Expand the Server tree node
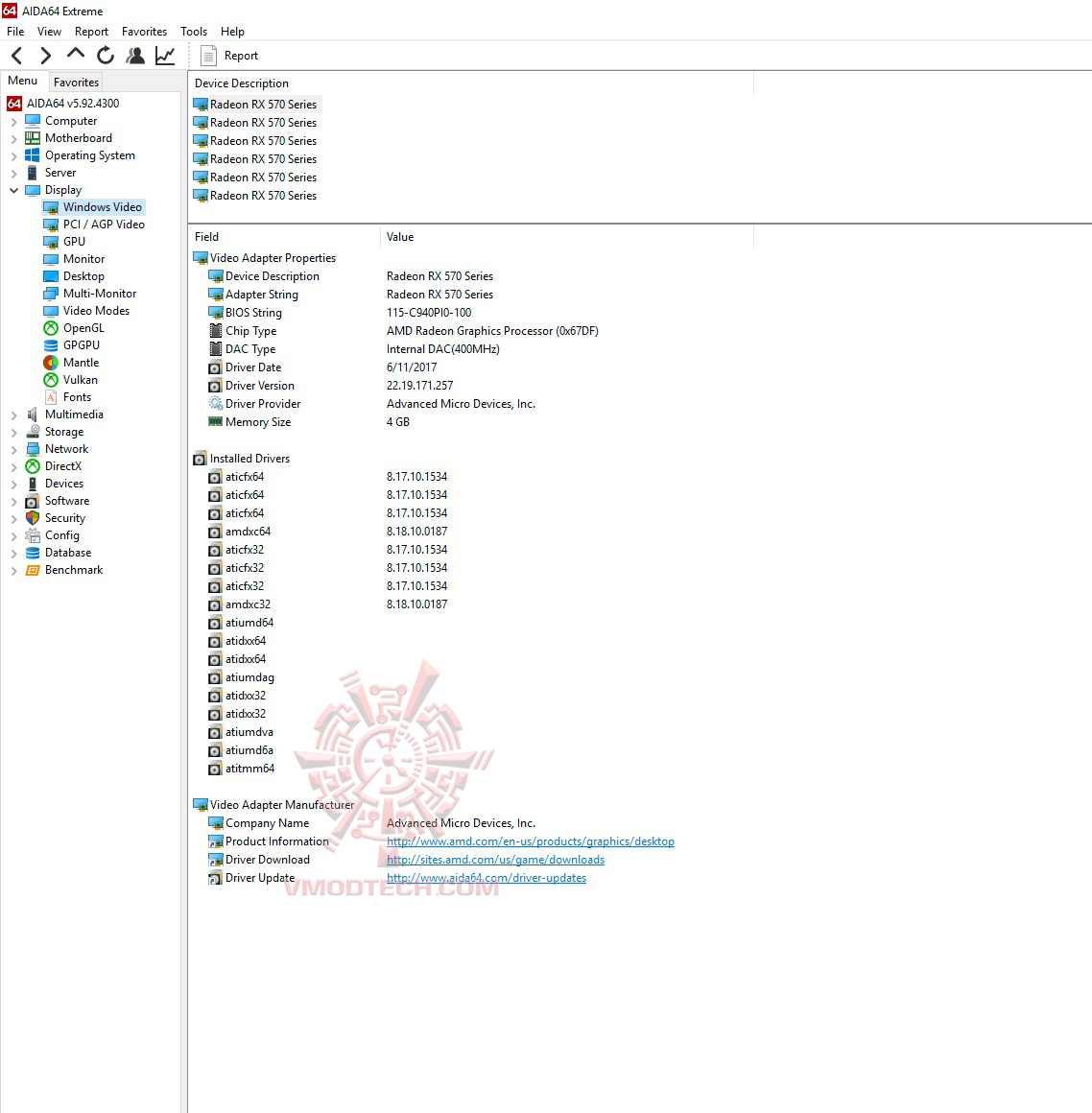 coord(13,174)
